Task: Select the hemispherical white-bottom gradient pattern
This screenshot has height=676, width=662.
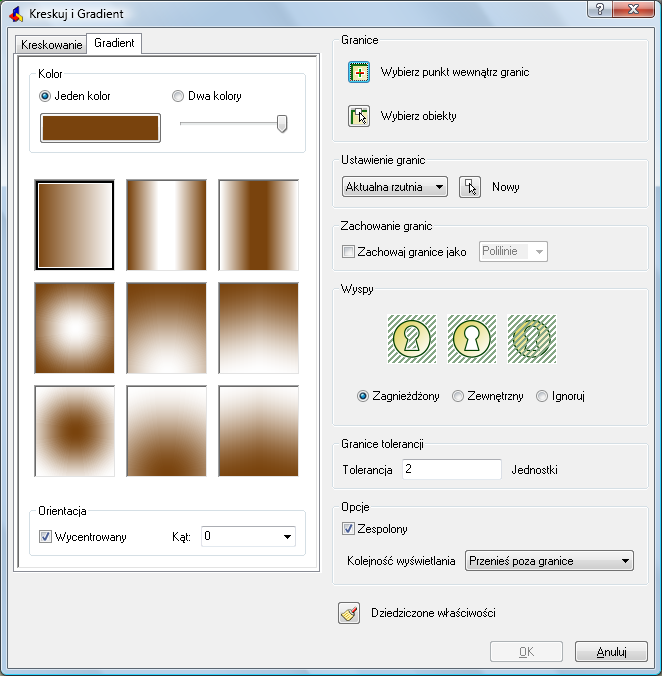Action: 166,328
